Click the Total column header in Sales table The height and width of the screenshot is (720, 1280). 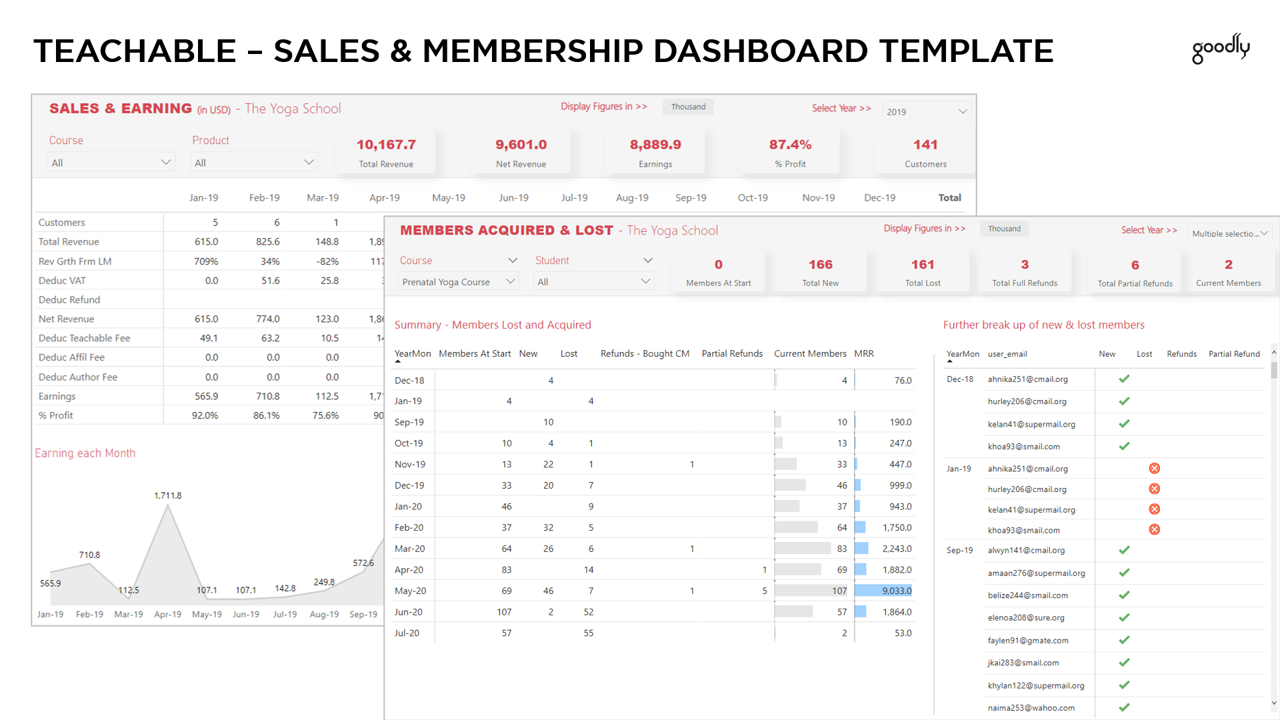(x=950, y=198)
